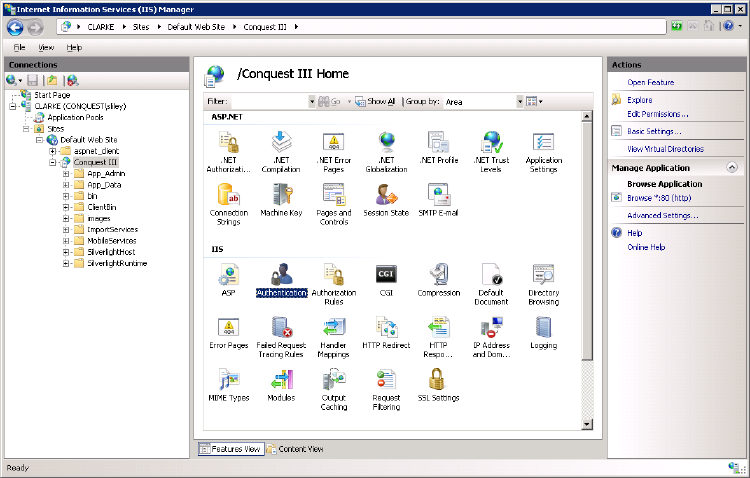Image resolution: width=750 pixels, height=478 pixels.
Task: Open the Default Document feature
Action: 491,284
